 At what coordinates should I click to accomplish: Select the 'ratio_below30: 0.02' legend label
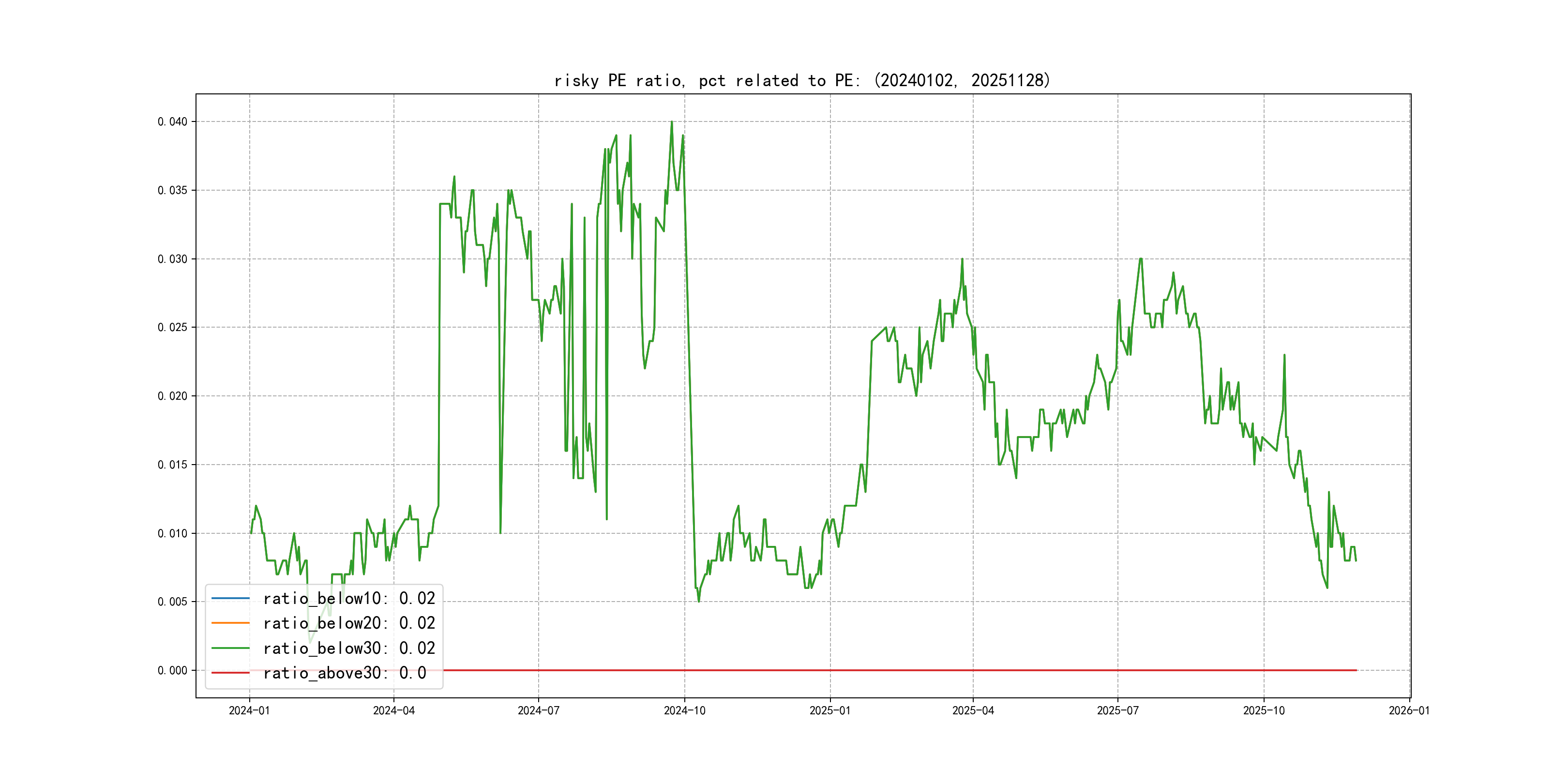pos(349,648)
